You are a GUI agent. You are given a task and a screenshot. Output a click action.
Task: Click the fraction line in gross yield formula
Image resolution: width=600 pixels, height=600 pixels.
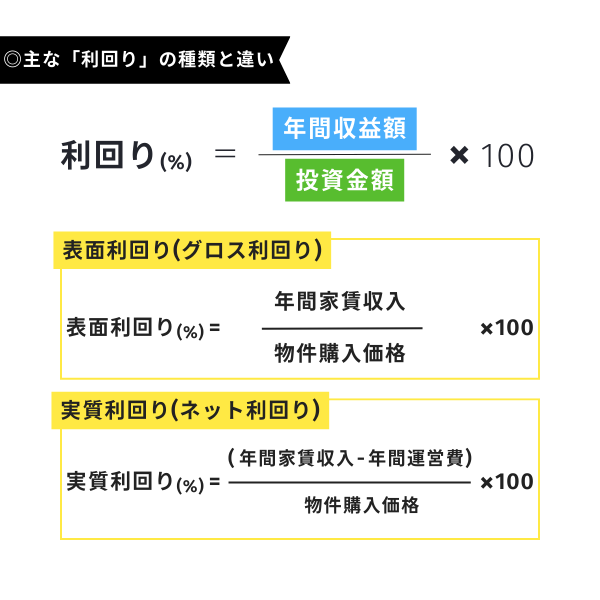pyautogui.click(x=342, y=328)
